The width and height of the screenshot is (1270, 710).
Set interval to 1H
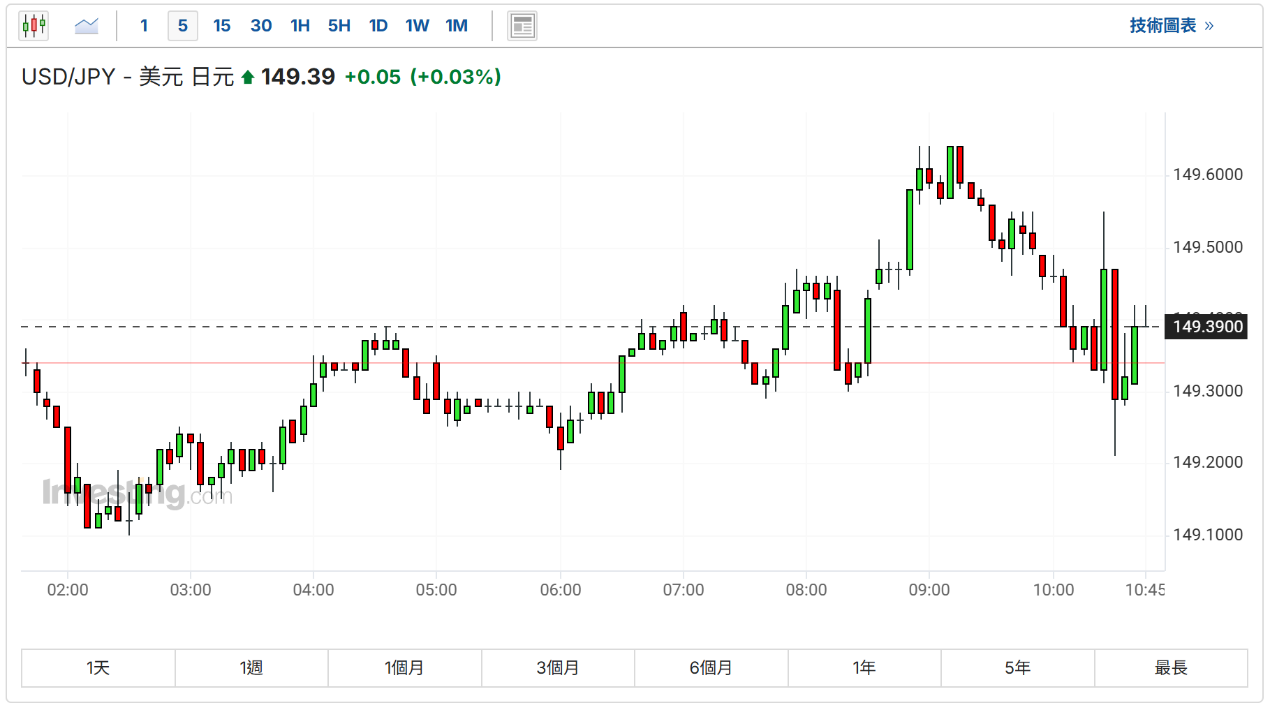[300, 25]
